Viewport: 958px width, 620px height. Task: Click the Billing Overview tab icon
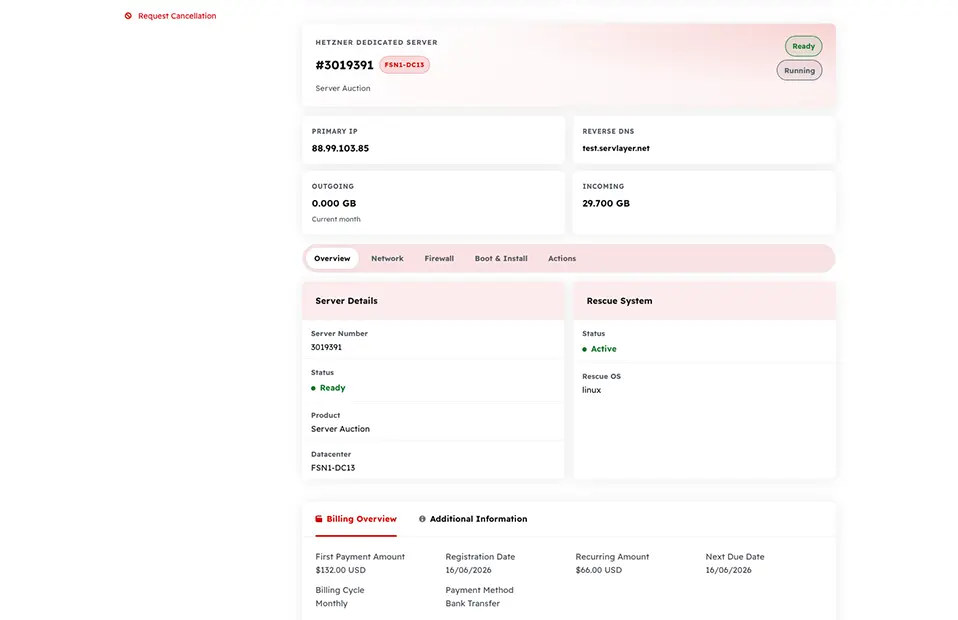pos(318,519)
